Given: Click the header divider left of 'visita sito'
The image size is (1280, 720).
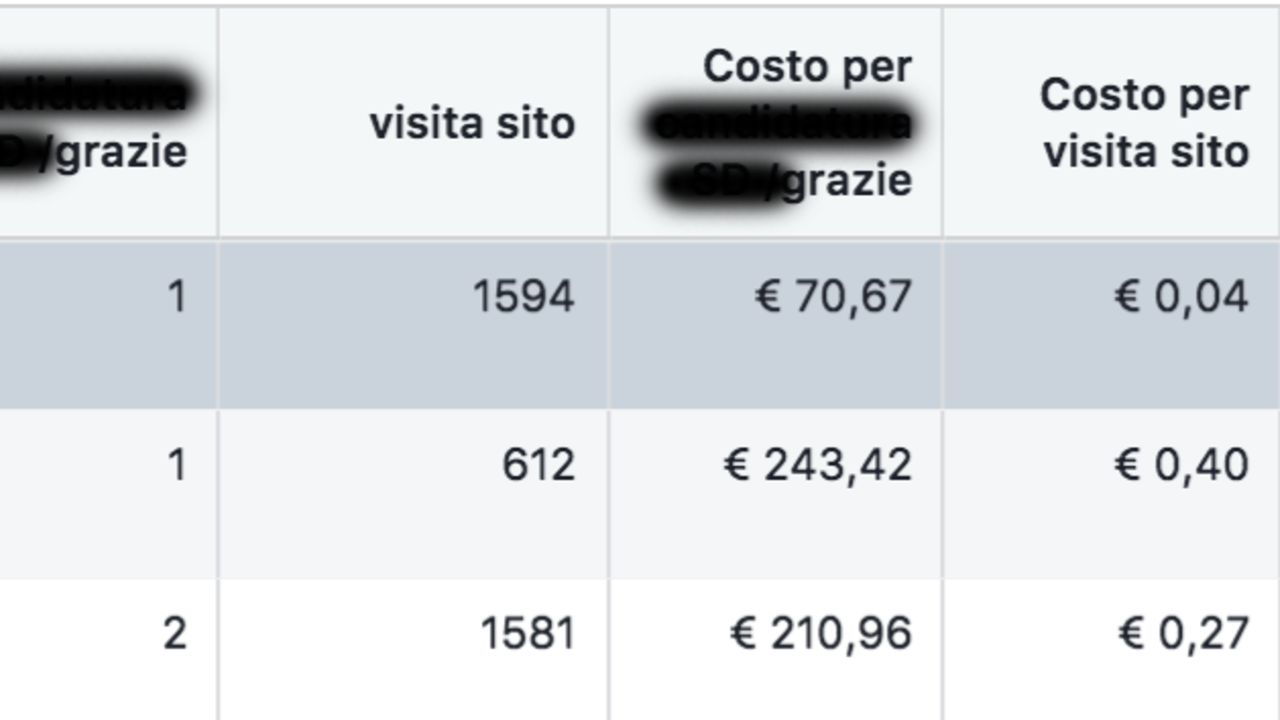Looking at the screenshot, I should [218, 124].
